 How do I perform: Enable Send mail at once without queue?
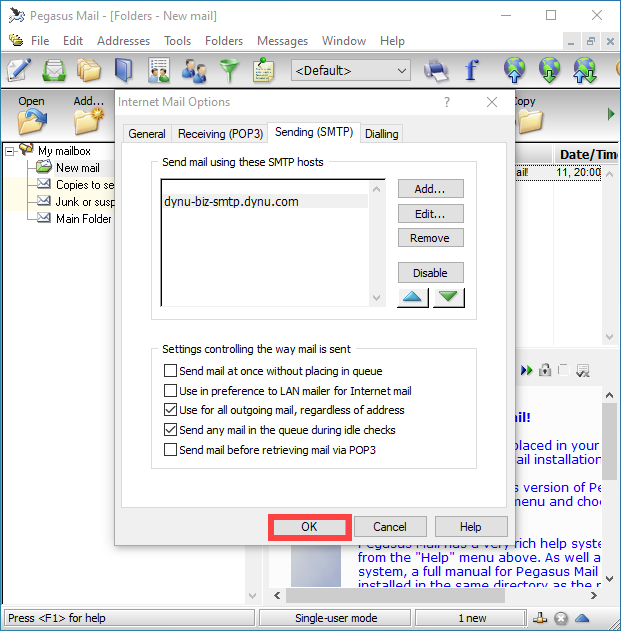coord(170,370)
